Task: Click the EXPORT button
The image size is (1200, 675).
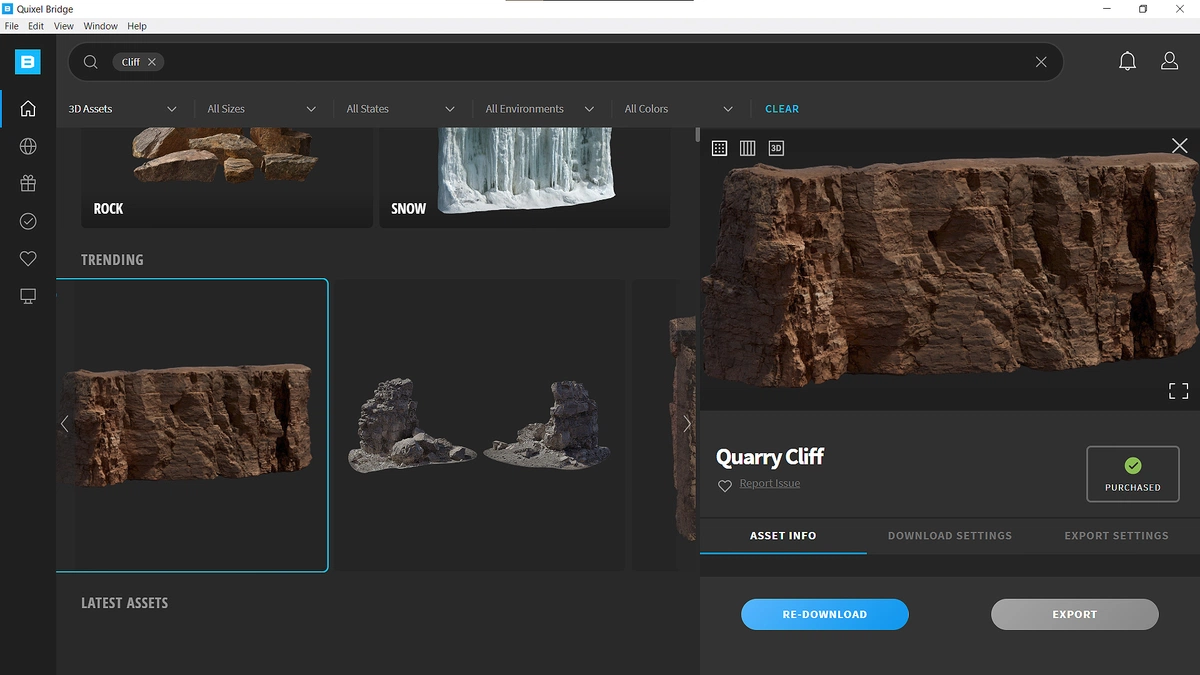Action: 1075,614
